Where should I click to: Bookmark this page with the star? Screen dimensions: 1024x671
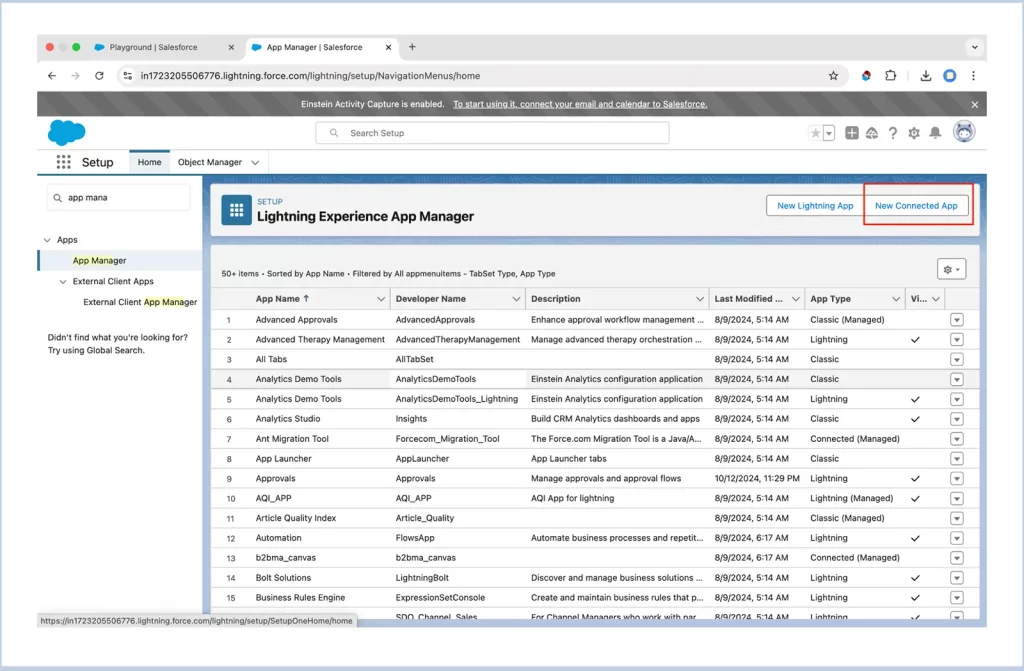[833, 76]
